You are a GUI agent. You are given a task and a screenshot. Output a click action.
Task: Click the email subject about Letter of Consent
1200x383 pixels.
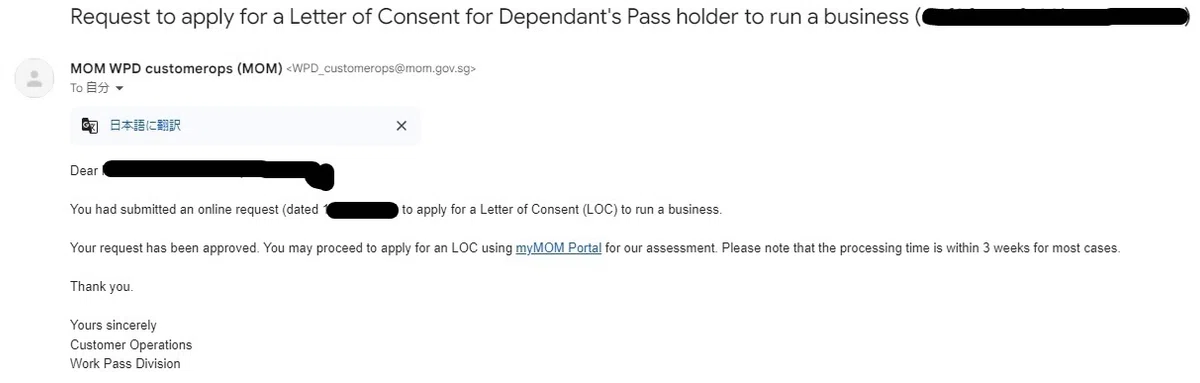click(x=491, y=17)
